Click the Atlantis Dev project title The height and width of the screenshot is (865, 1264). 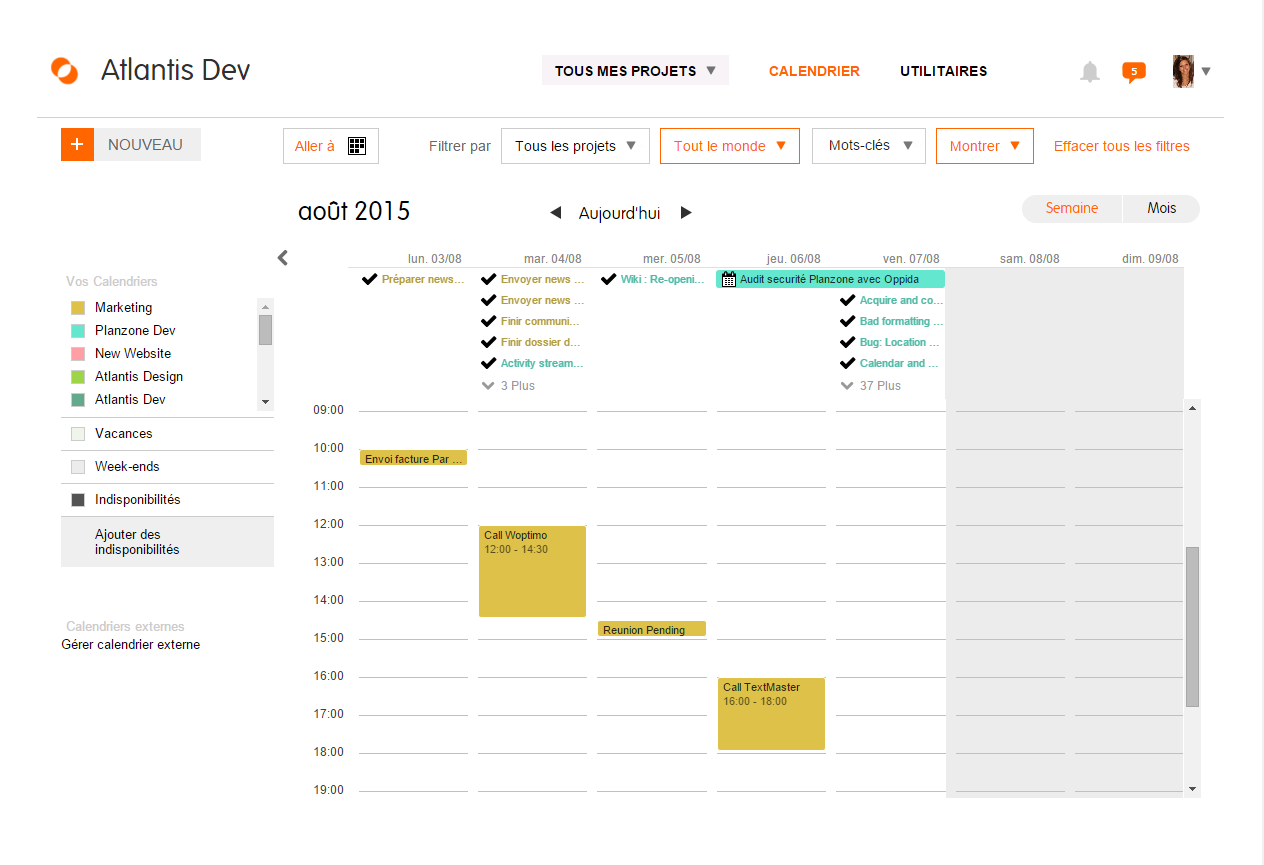(175, 70)
